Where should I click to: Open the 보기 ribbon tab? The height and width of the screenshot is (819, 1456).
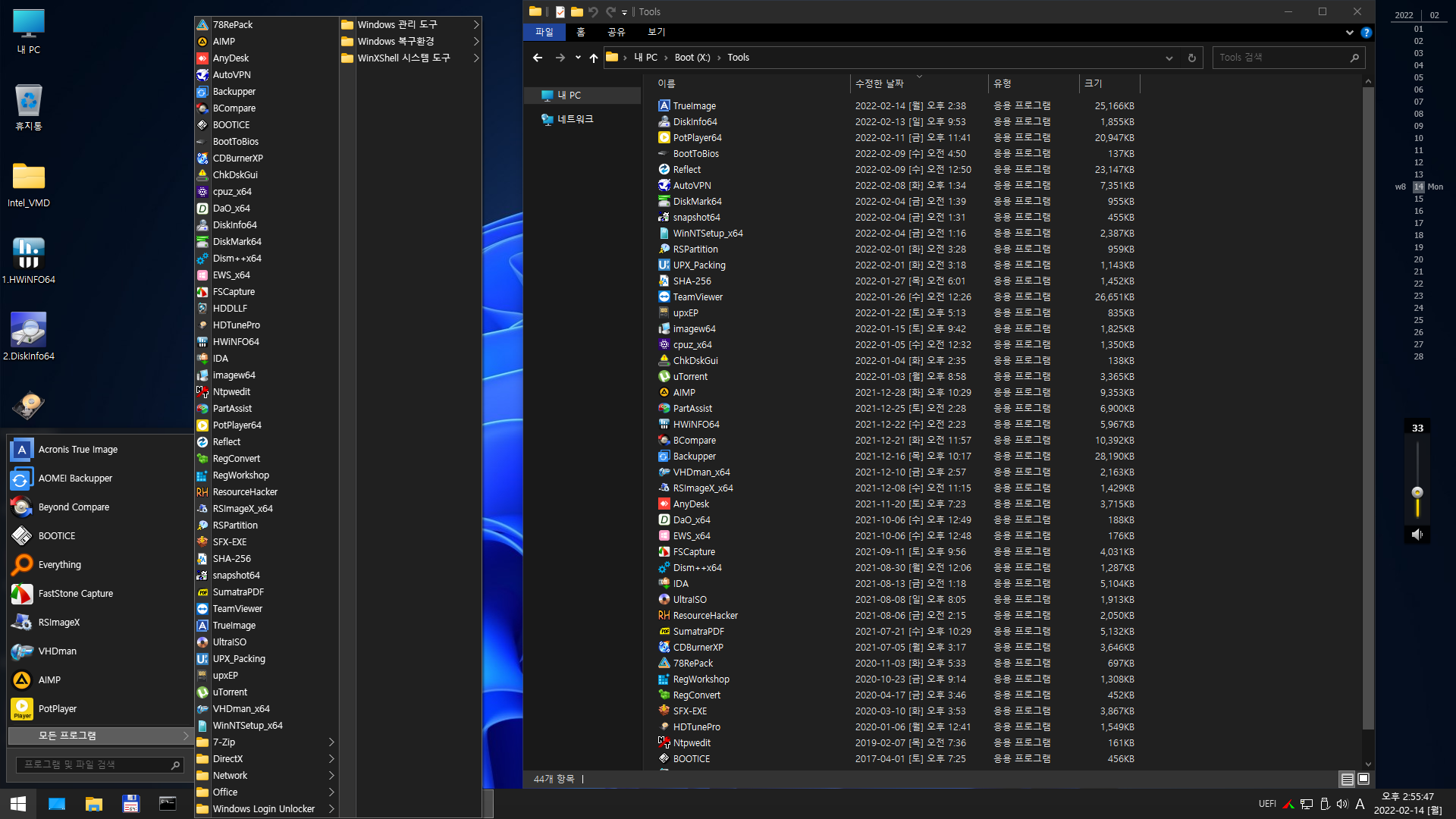coord(656,32)
